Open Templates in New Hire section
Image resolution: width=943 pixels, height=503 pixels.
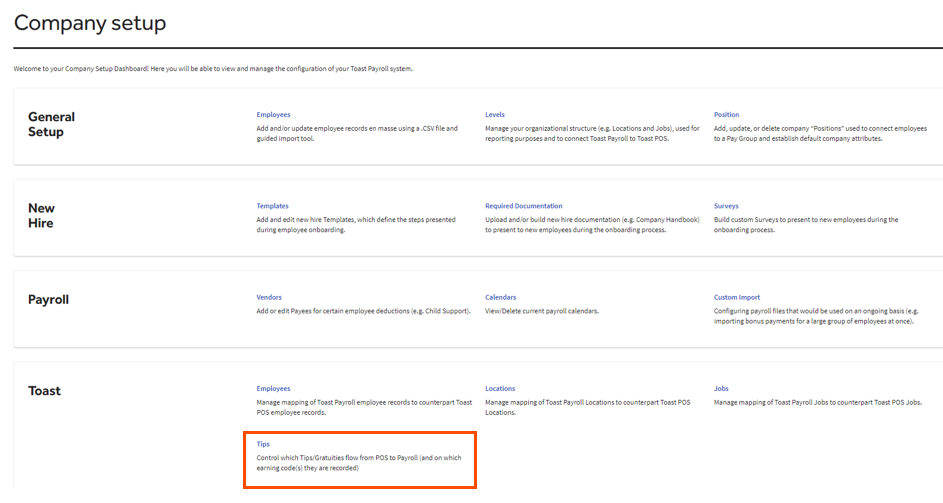tap(272, 206)
